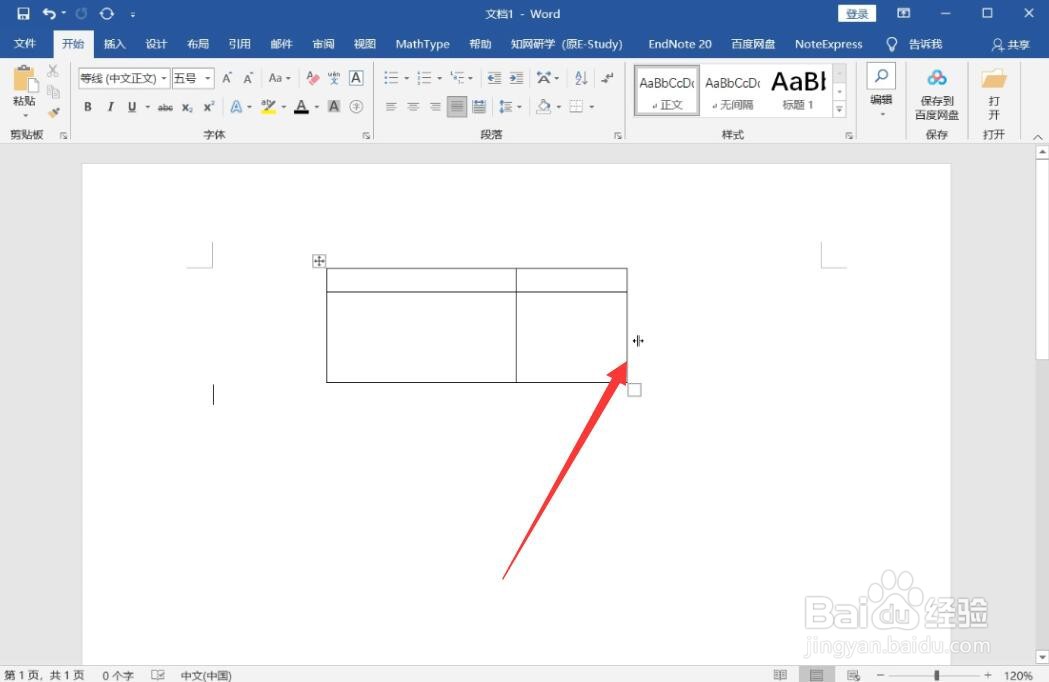The width and height of the screenshot is (1049, 682).
Task: Click the Undo arrow icon
Action: (x=50, y=13)
